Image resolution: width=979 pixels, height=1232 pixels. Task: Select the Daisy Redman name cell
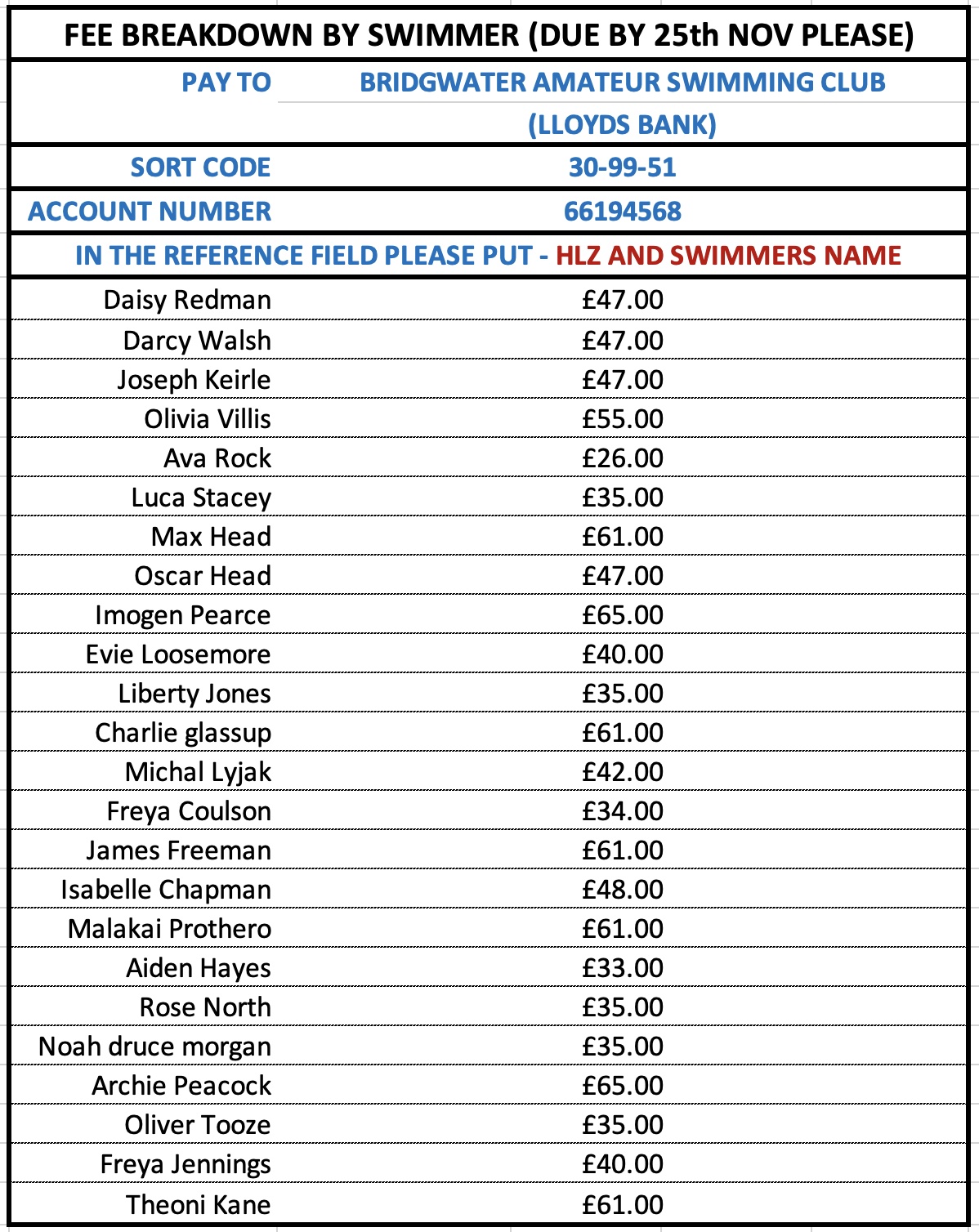click(x=187, y=300)
